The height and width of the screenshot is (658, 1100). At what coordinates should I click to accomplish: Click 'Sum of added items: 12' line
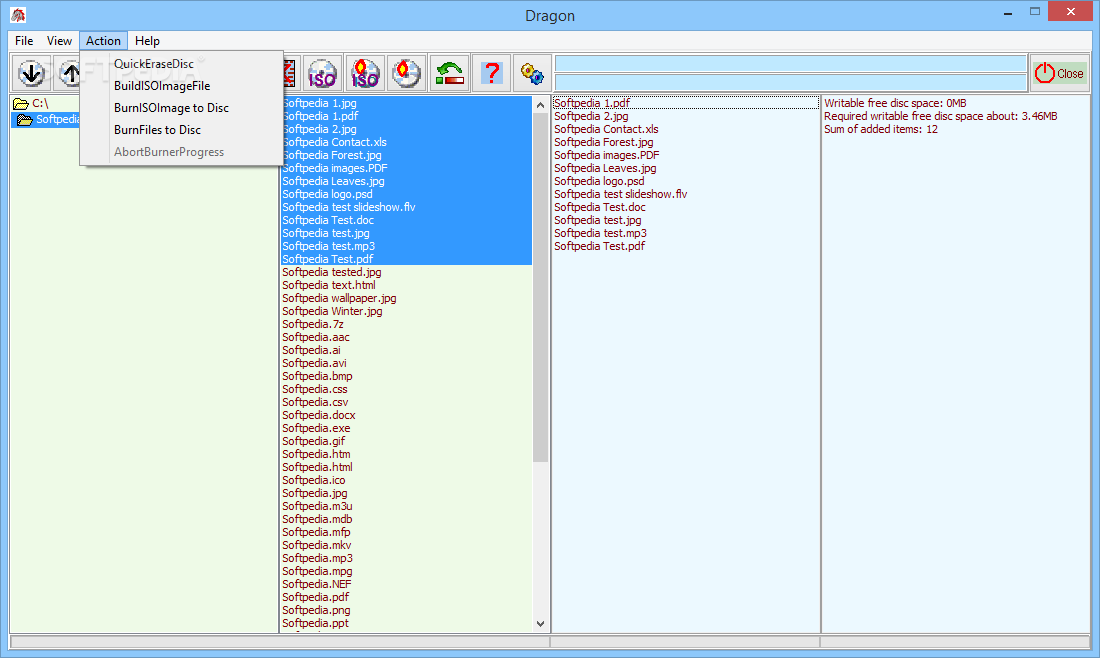(881, 129)
